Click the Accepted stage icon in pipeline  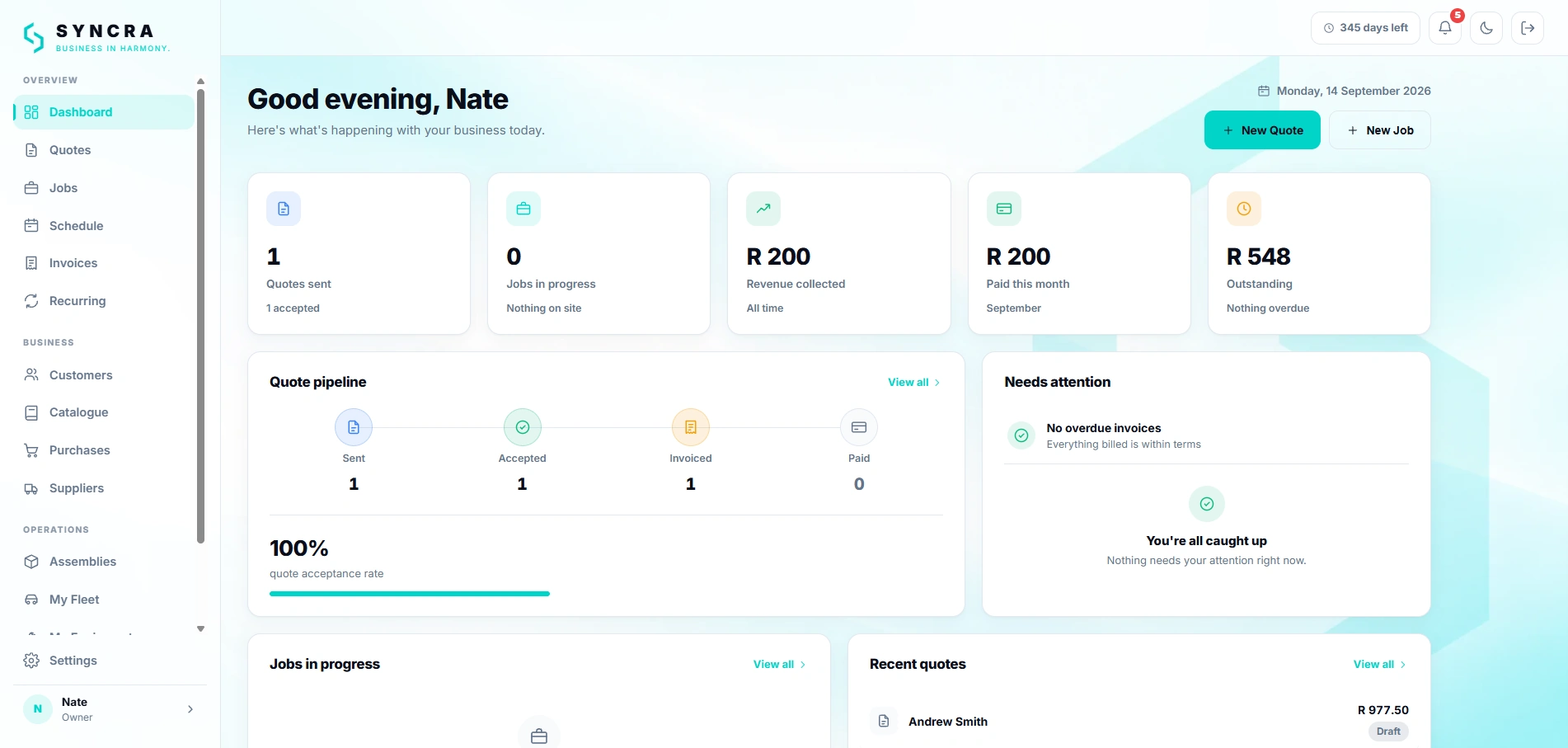523,427
